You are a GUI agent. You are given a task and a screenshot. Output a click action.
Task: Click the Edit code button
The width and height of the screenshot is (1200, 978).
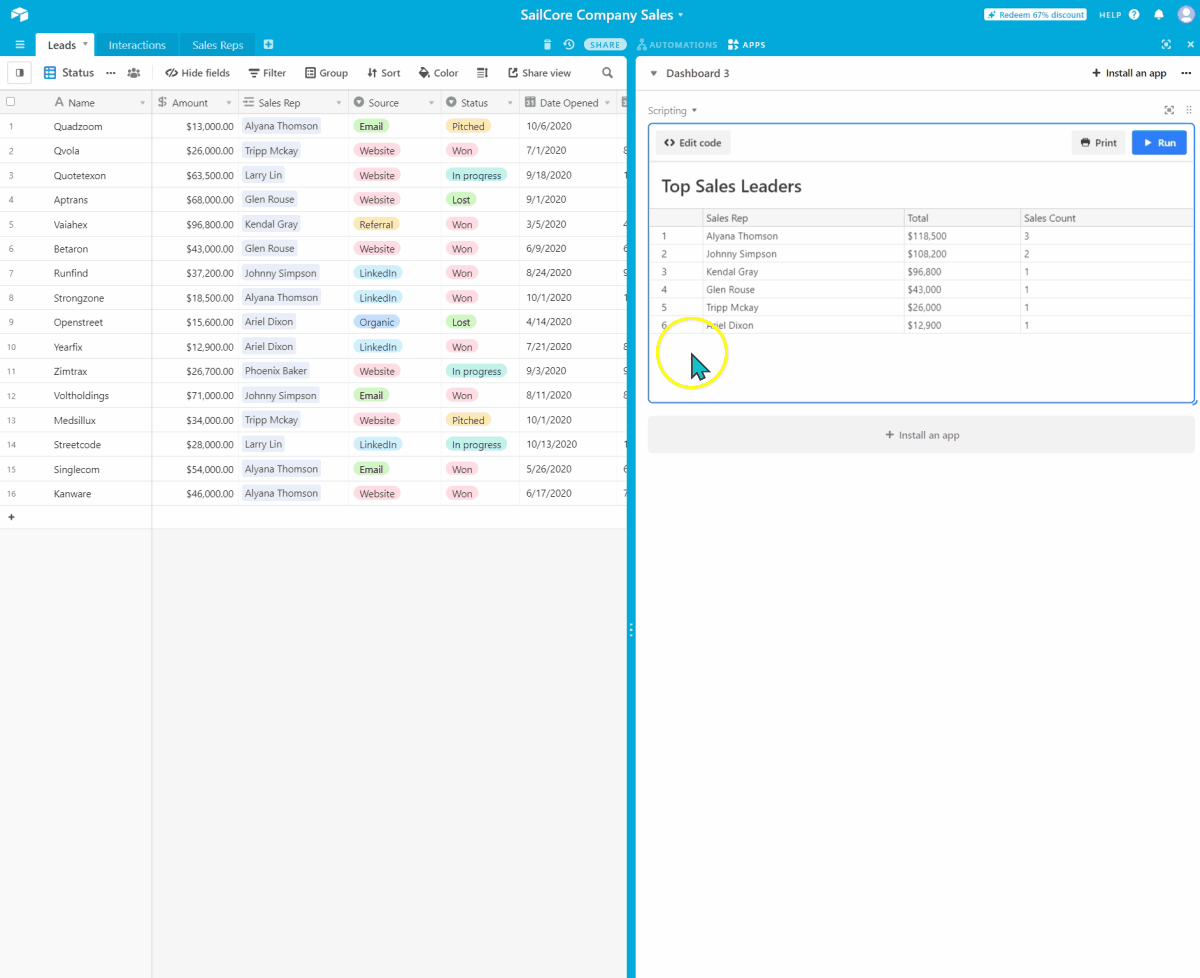click(x=693, y=143)
